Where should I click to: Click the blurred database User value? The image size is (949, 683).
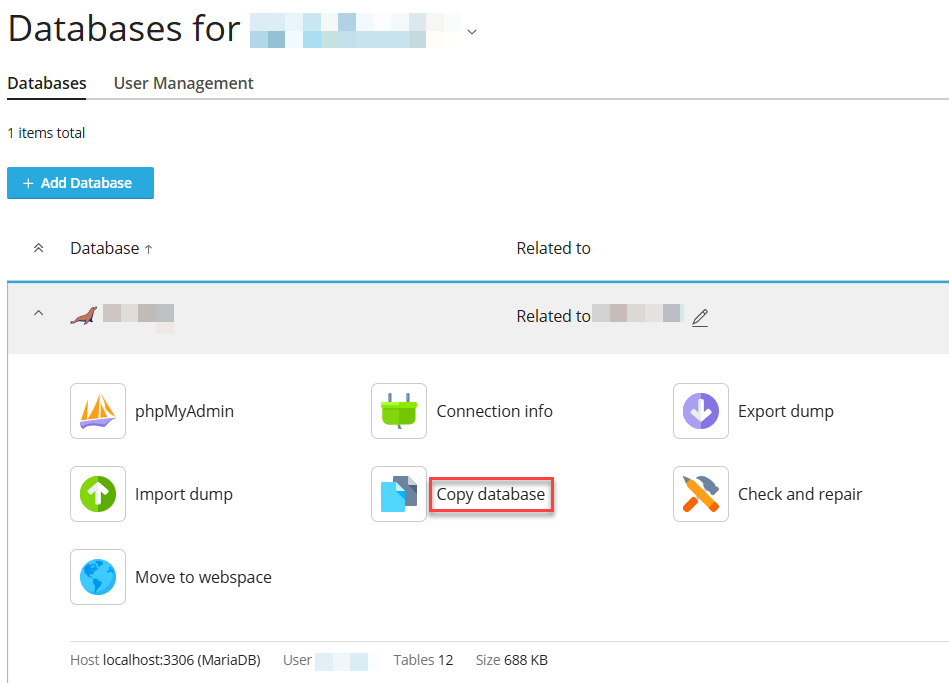tap(346, 661)
